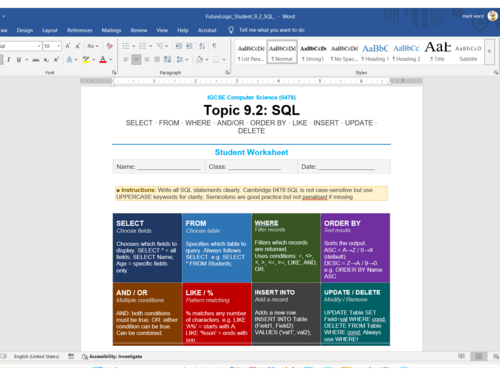The width and height of the screenshot is (500, 375).
Task: Click the macro recording status bar icon
Action: pos(71,356)
